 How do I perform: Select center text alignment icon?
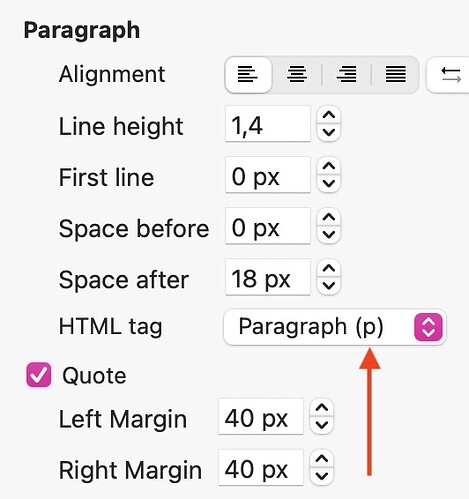(297, 74)
